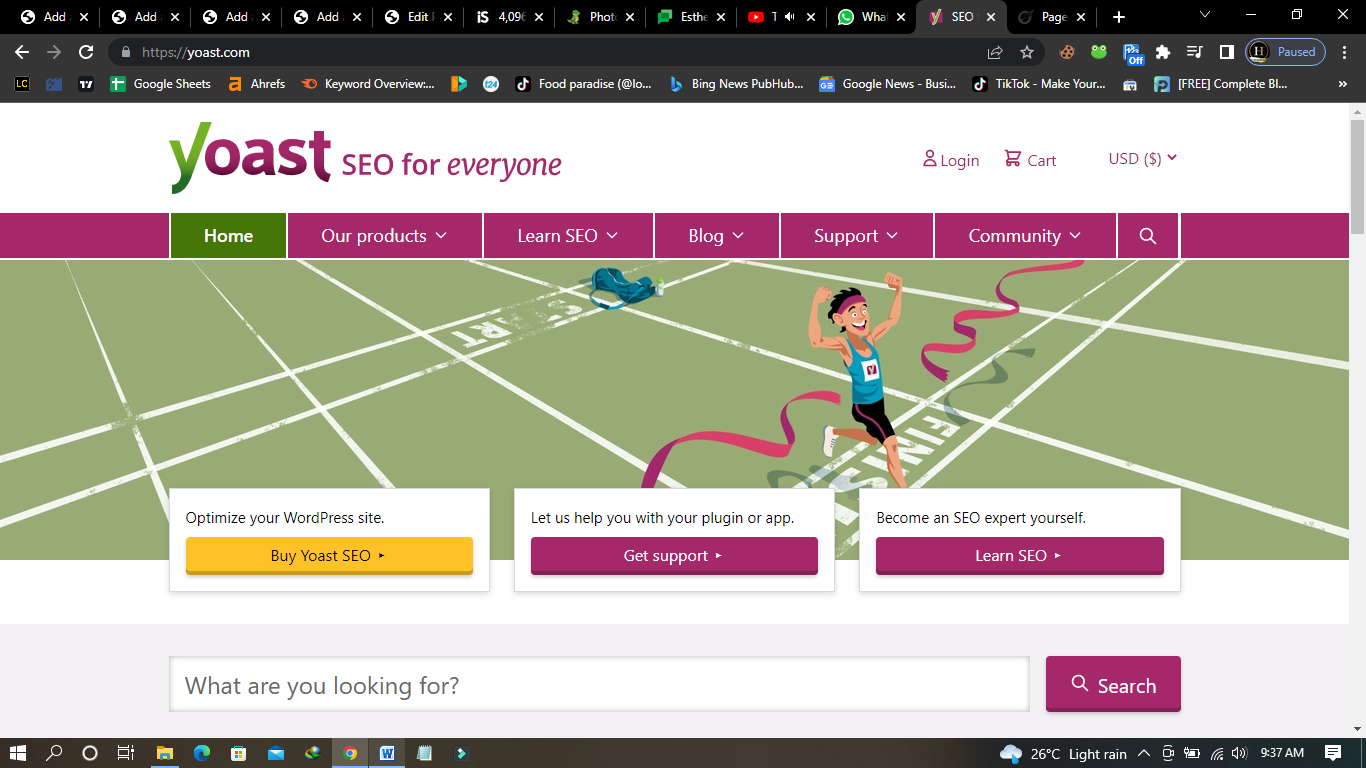Toggle the Chrome side panel icon
The image size is (1366, 768).
(1226, 52)
